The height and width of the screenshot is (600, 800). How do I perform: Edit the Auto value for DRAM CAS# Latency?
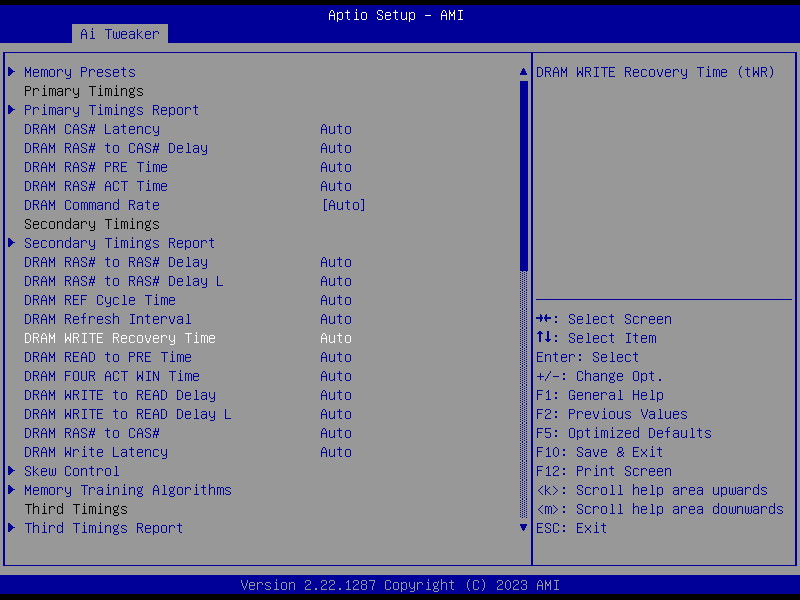click(x=336, y=129)
